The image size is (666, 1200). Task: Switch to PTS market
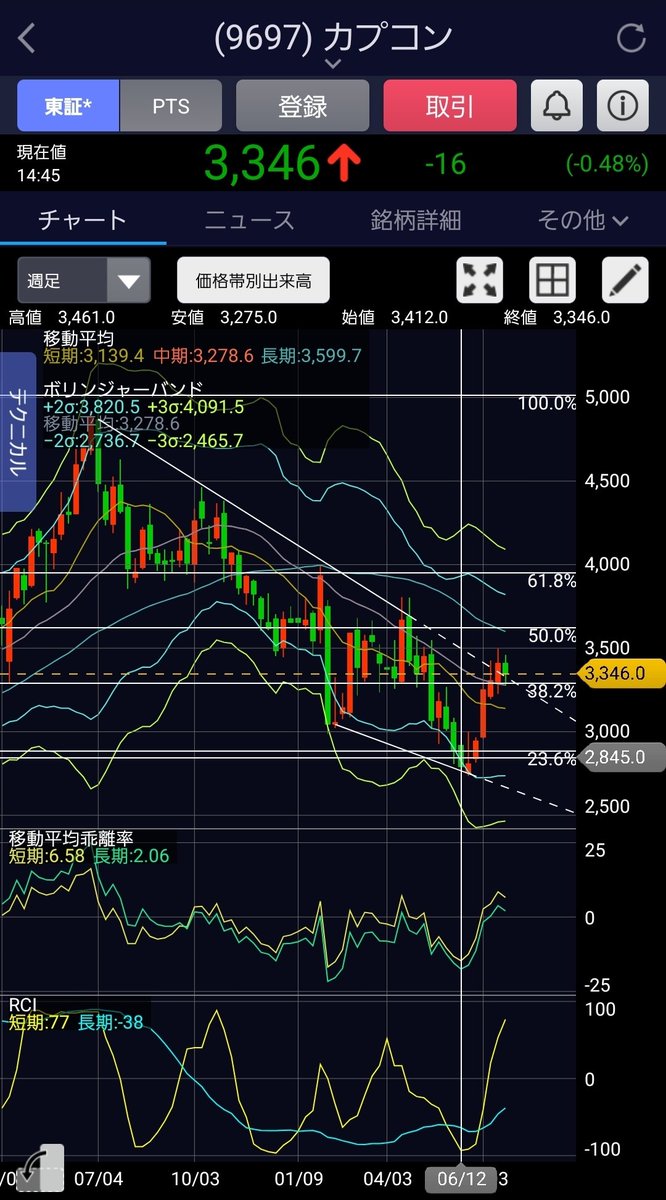tap(171, 106)
